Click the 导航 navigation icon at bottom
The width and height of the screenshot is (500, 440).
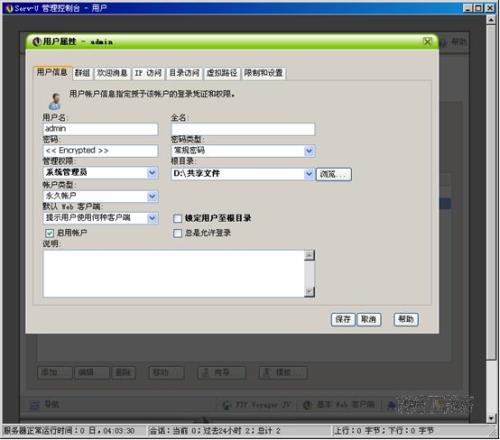35,405
